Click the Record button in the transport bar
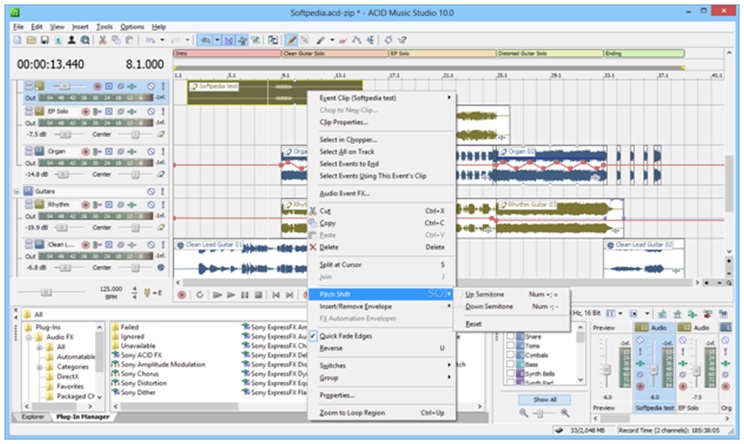 (x=181, y=295)
